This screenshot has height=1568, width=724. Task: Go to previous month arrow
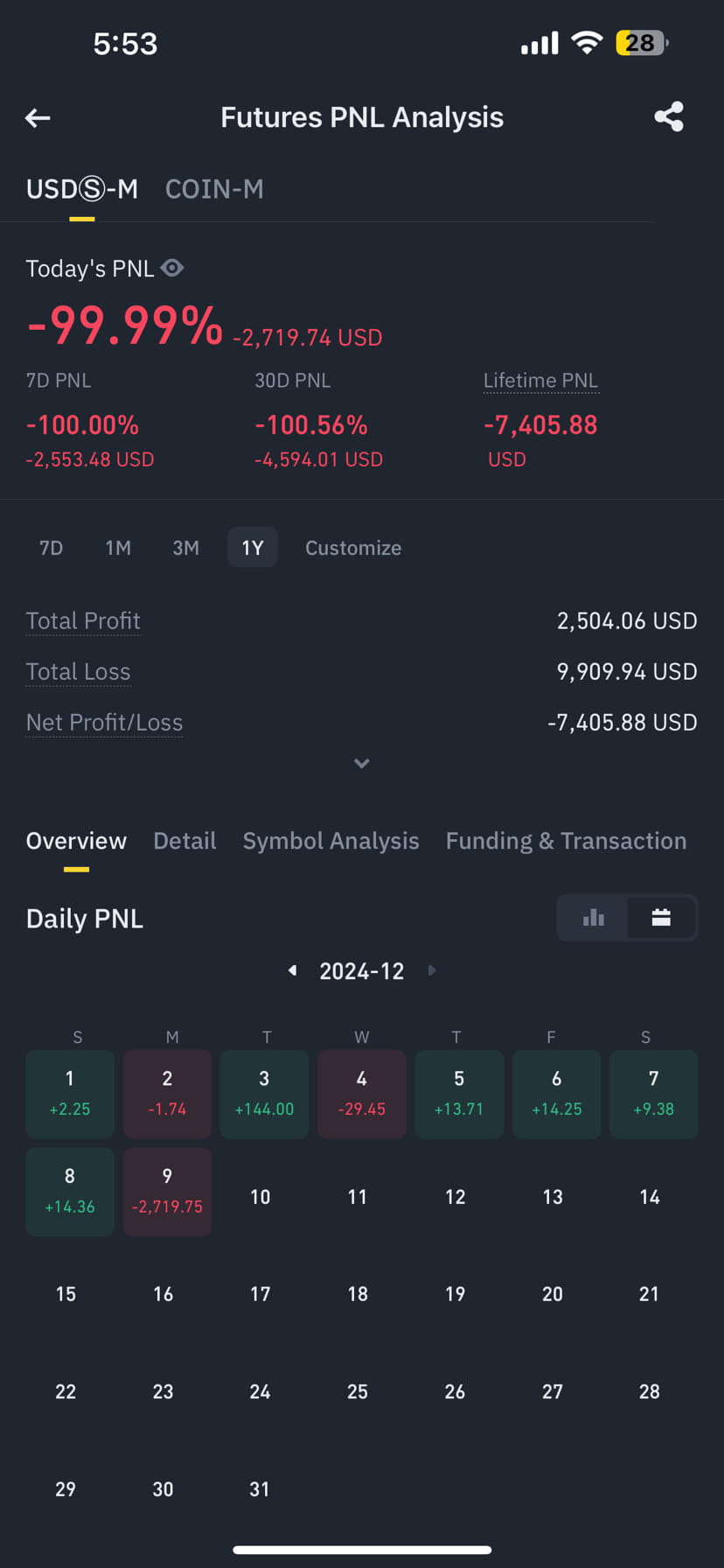point(293,970)
